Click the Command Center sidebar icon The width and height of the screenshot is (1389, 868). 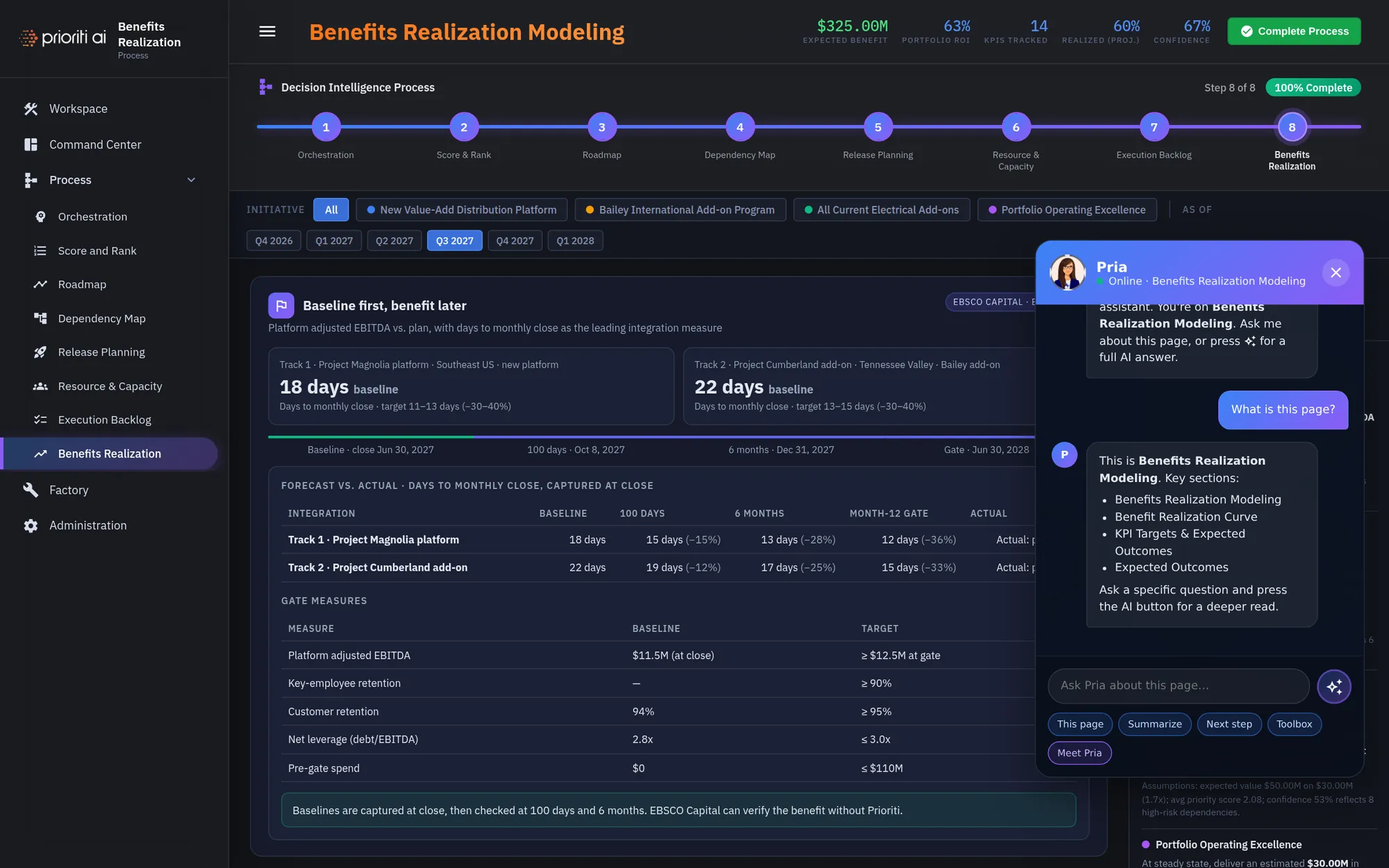(x=31, y=144)
